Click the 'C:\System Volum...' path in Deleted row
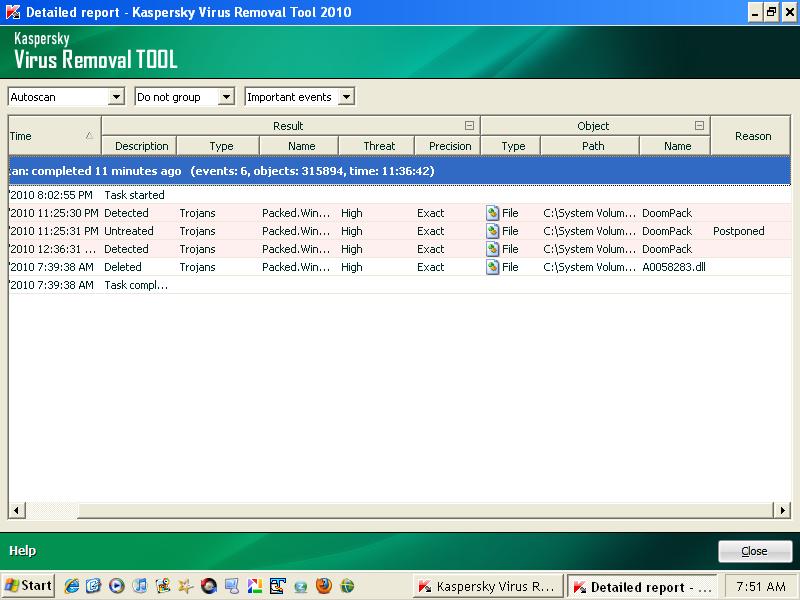 pos(589,267)
